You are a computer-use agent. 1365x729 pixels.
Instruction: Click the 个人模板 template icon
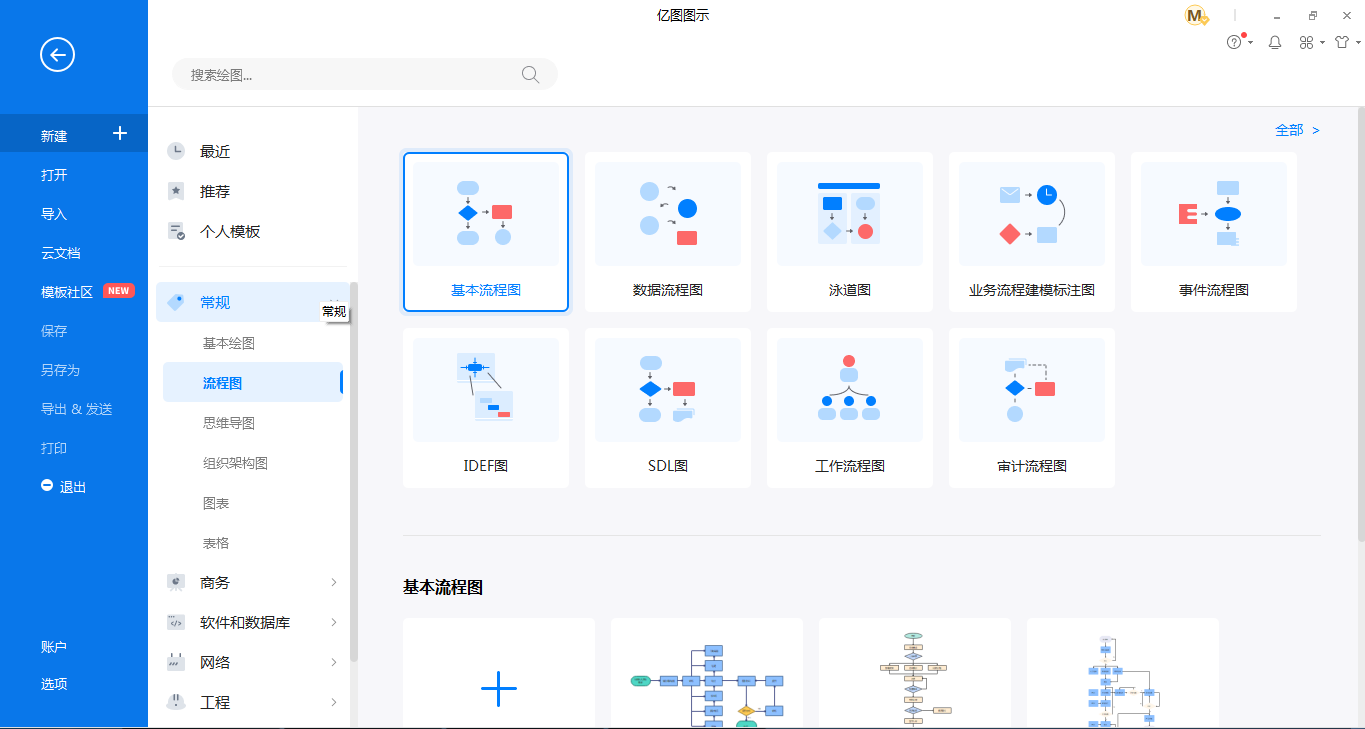(176, 231)
